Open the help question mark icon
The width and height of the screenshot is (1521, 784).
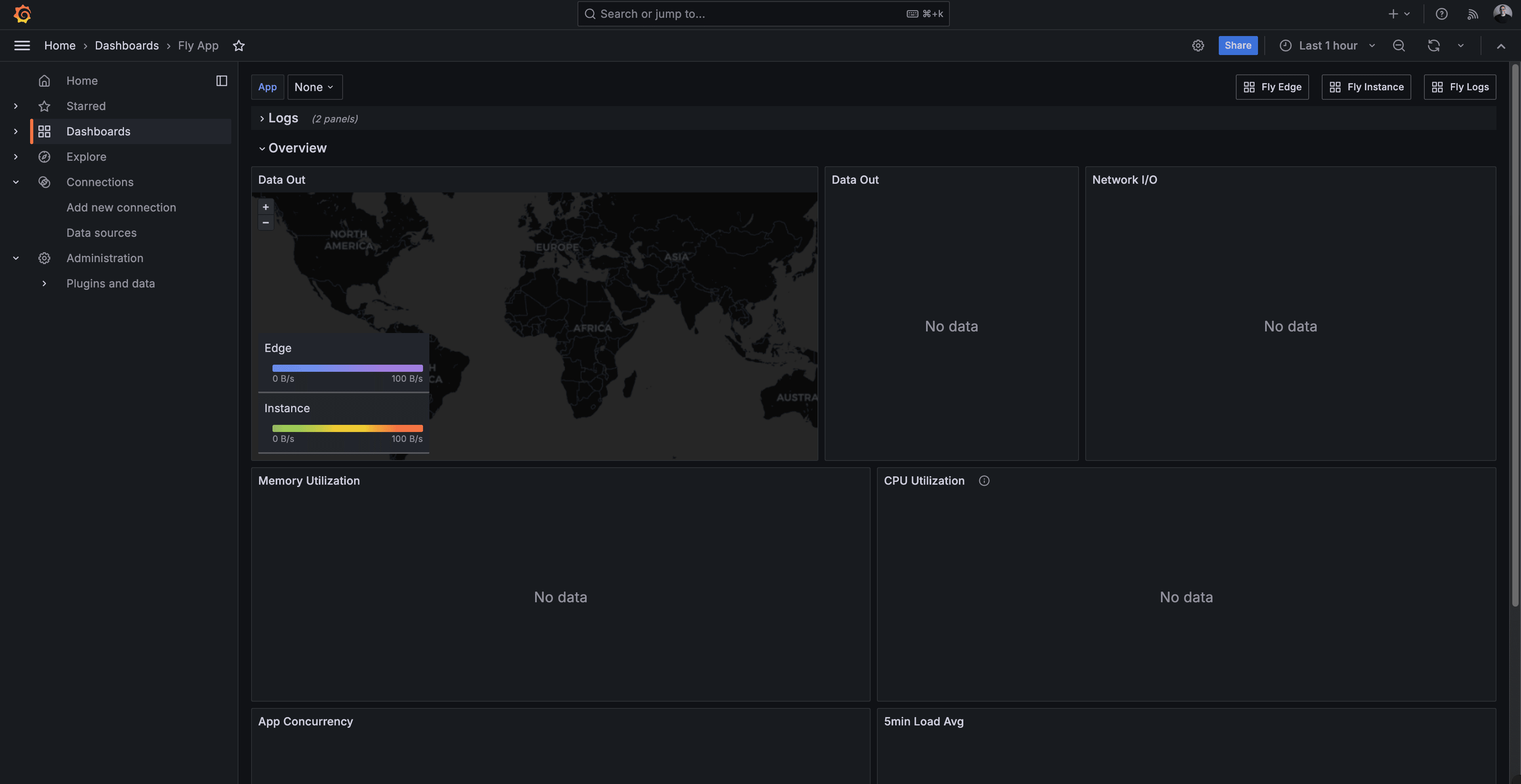click(1441, 14)
